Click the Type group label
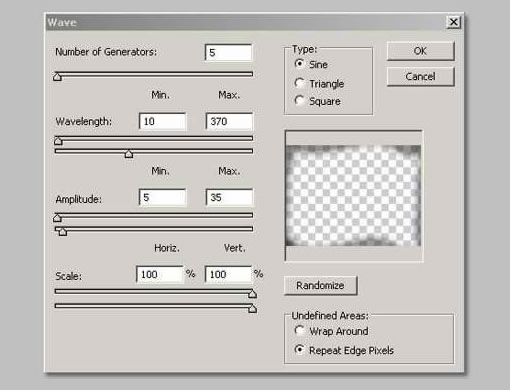Screen dimensions: 510x390 (x=304, y=49)
